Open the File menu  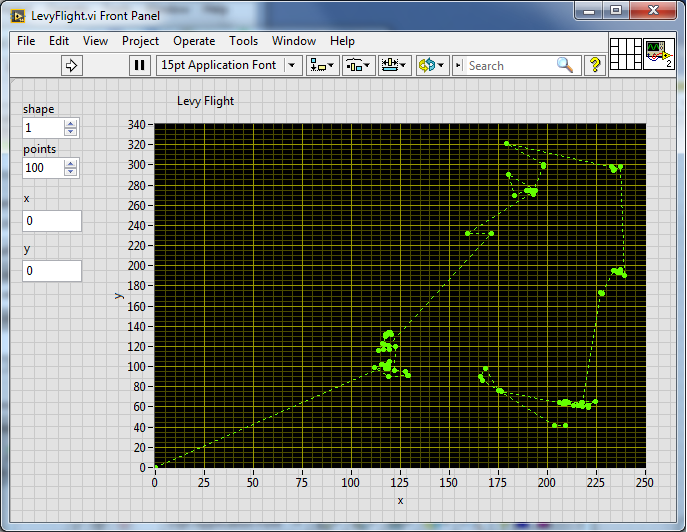pyautogui.click(x=26, y=41)
